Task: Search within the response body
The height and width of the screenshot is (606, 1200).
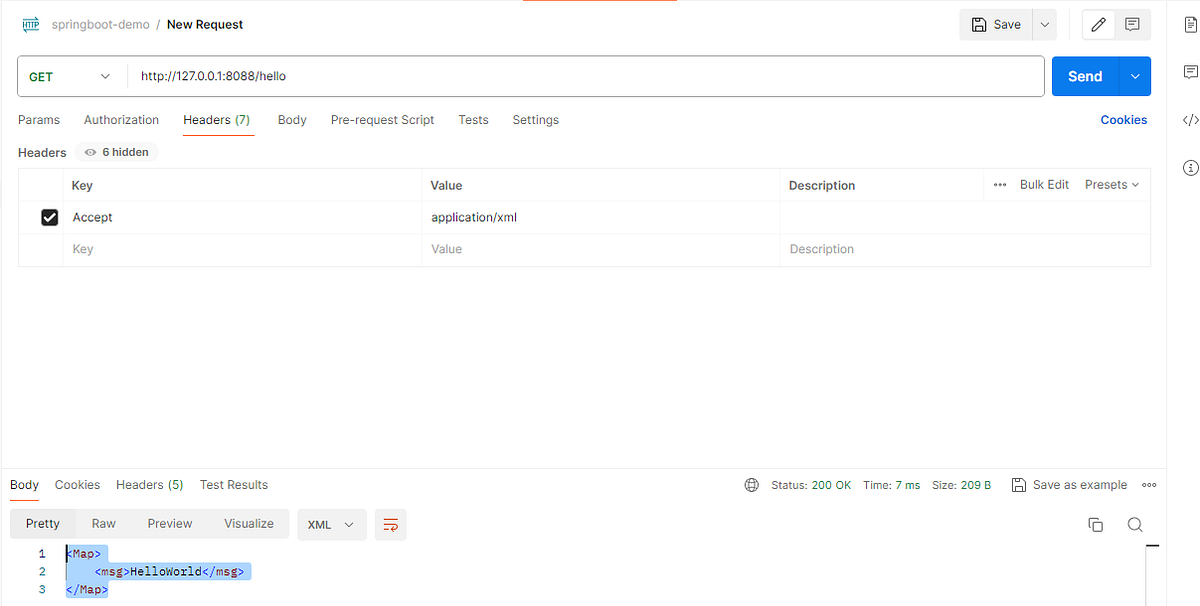Action: [1134, 524]
